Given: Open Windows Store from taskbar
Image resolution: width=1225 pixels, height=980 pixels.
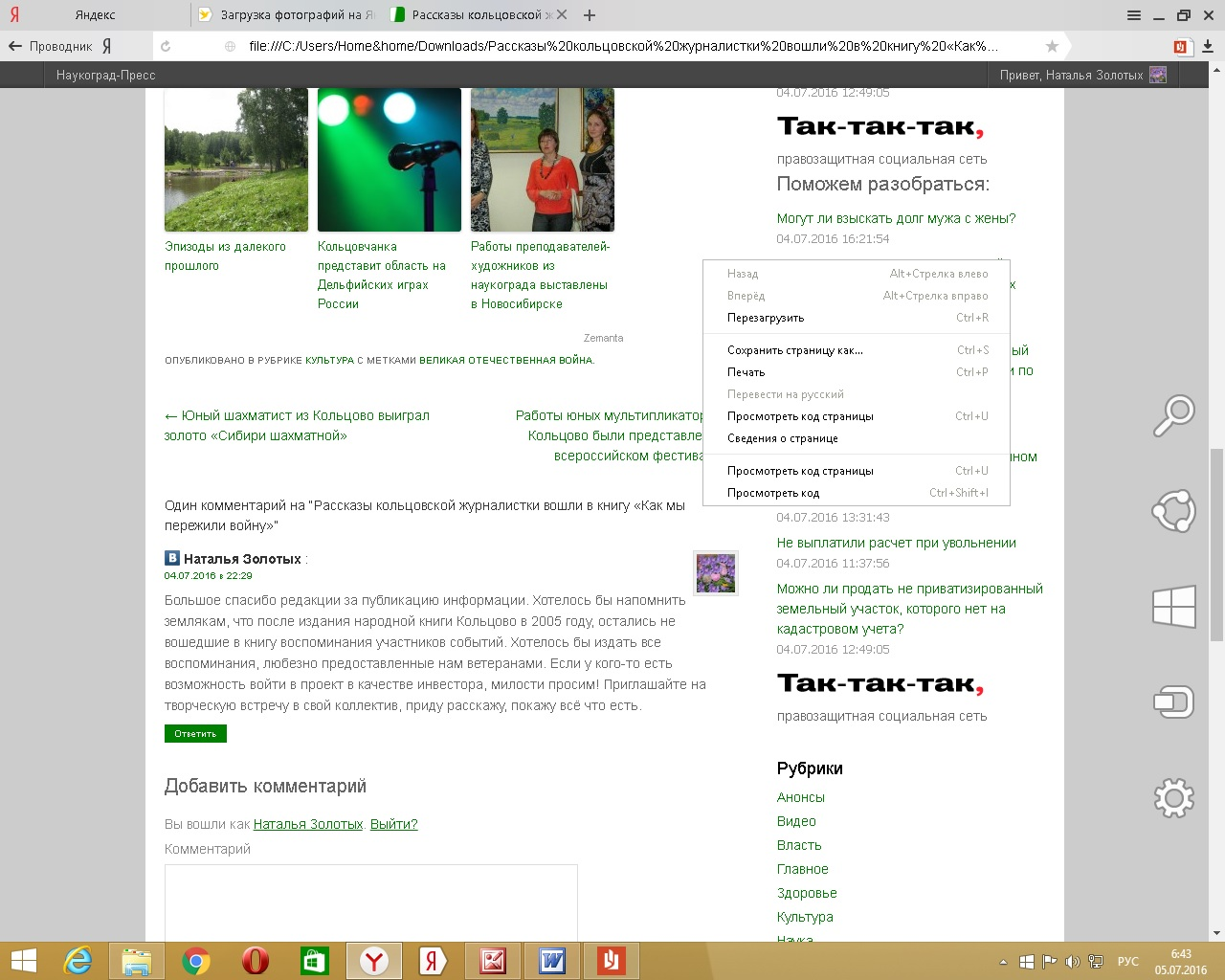Looking at the screenshot, I should coord(315,961).
